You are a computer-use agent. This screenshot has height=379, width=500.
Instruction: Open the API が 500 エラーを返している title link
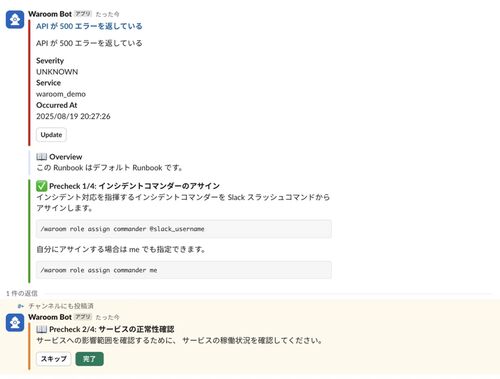pos(89,26)
